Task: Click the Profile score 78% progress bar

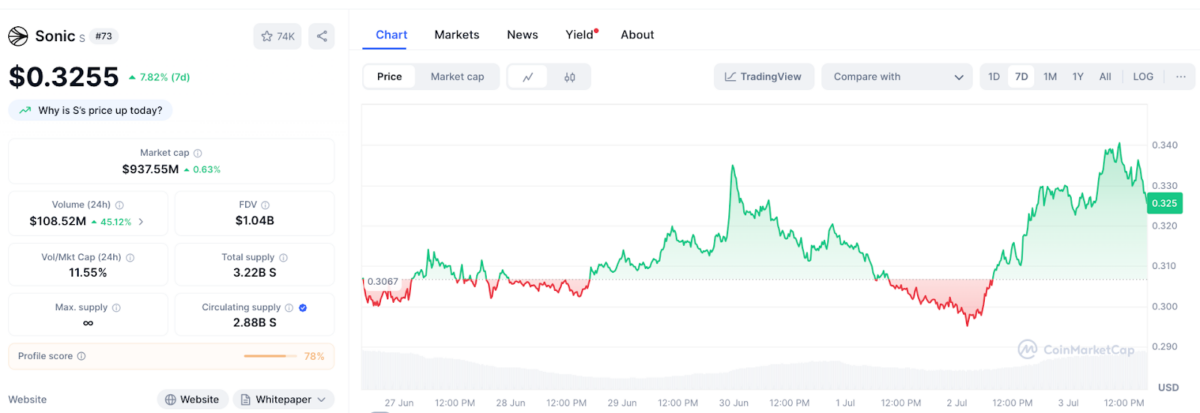Action: click(x=270, y=356)
